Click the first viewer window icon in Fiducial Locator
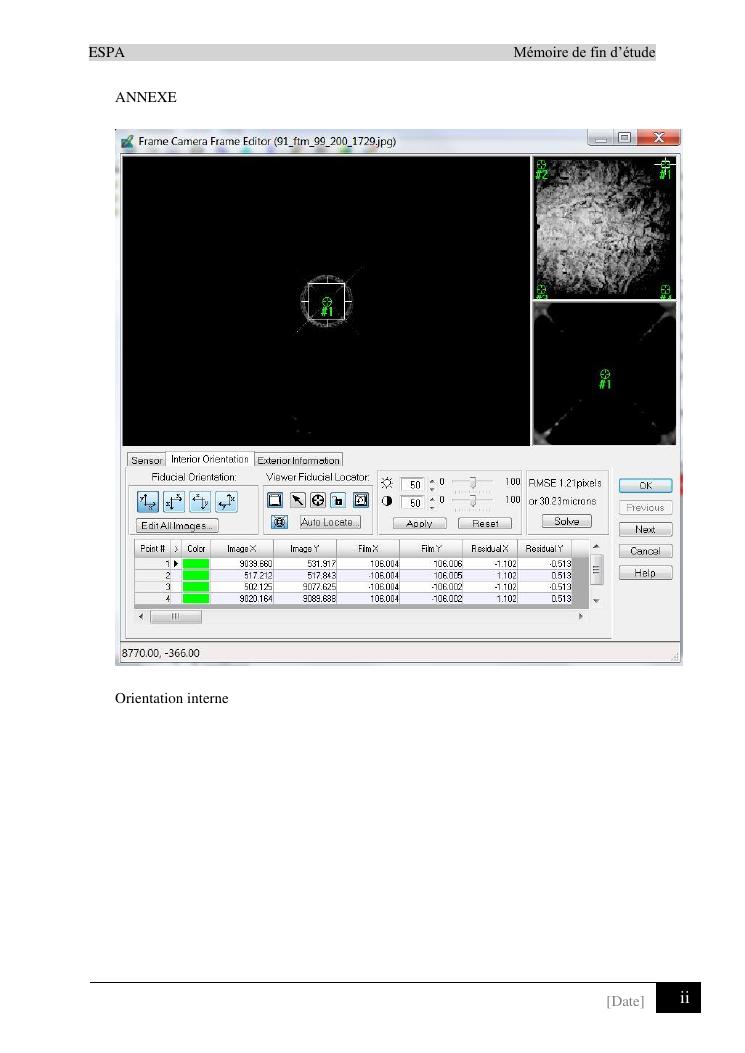 pos(275,500)
